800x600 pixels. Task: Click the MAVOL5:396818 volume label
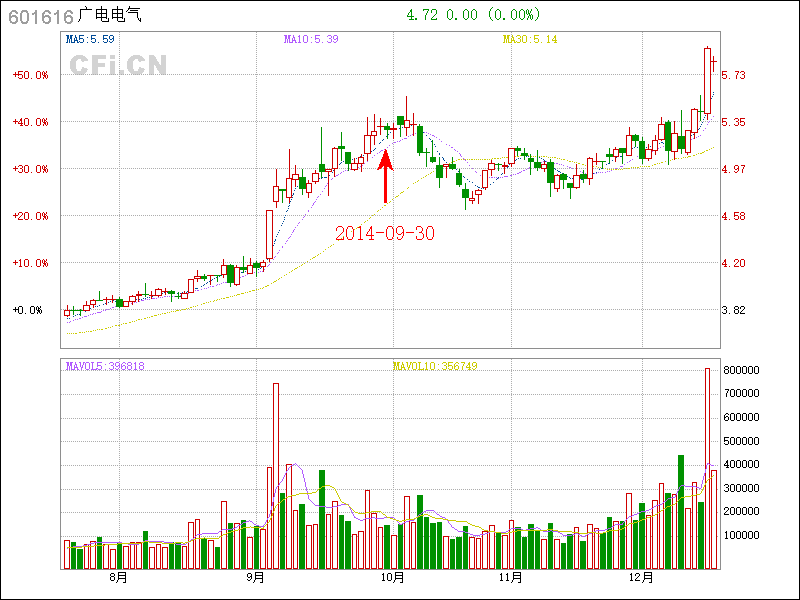pyautogui.click(x=105, y=366)
